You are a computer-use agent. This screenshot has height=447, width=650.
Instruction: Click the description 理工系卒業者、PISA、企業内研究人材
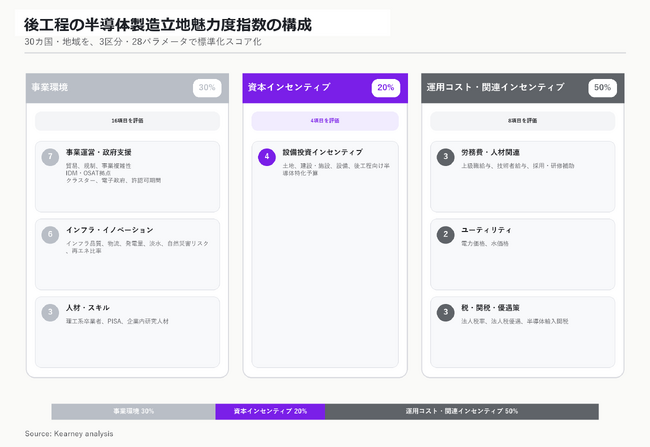(x=117, y=321)
